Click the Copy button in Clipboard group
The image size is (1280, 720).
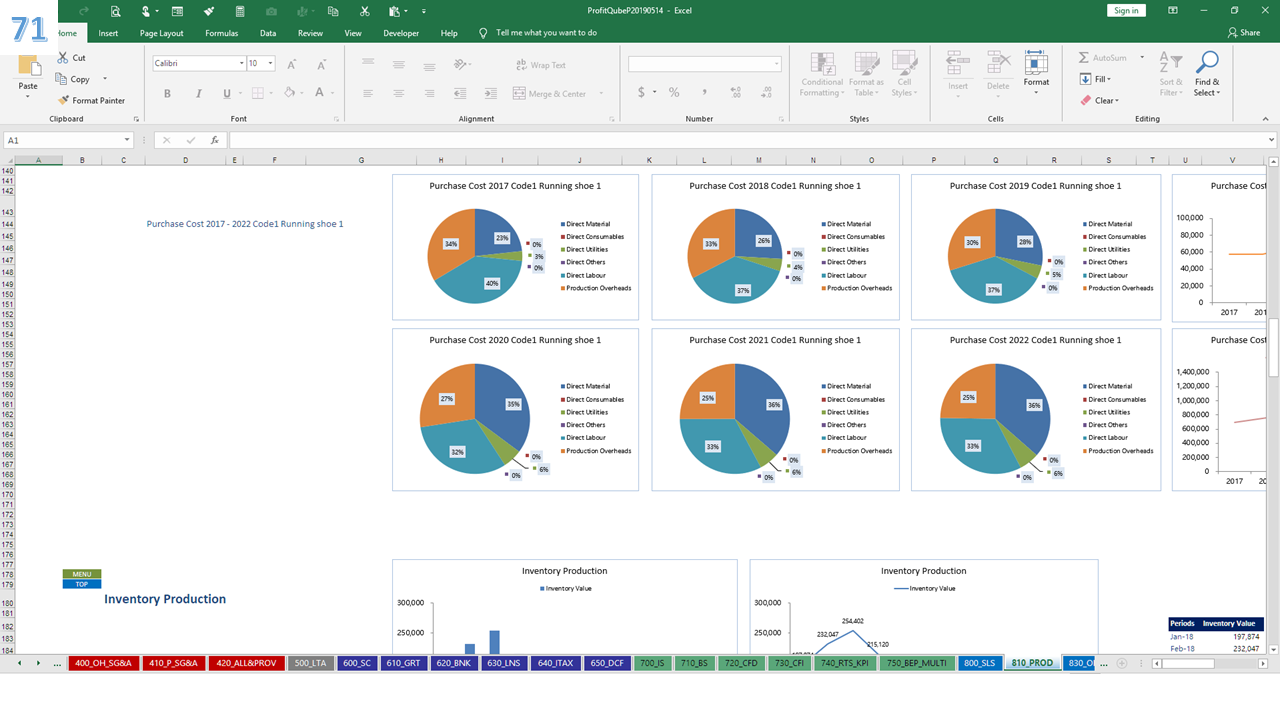click(x=74, y=79)
